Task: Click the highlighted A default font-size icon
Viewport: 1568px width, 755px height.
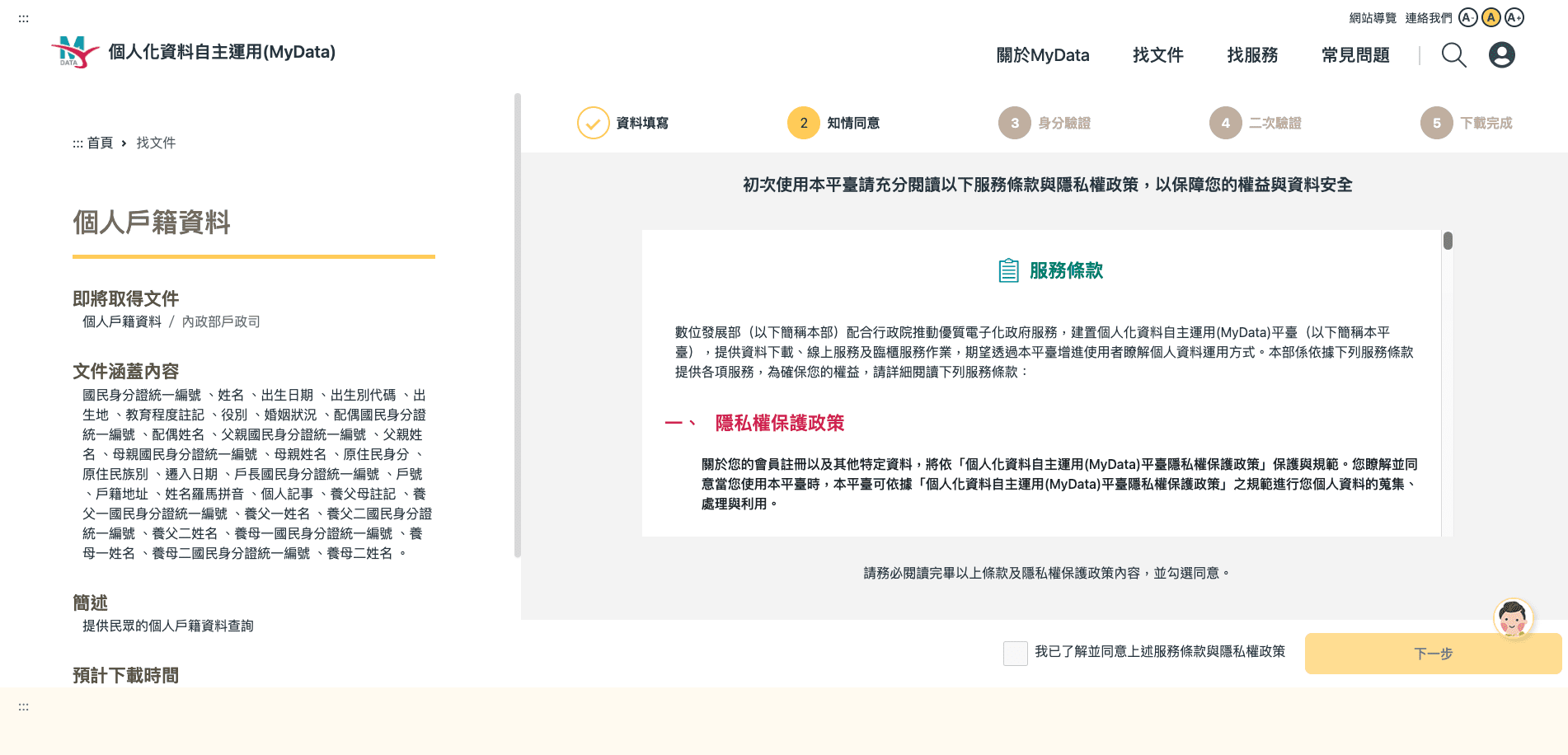Action: click(1491, 16)
